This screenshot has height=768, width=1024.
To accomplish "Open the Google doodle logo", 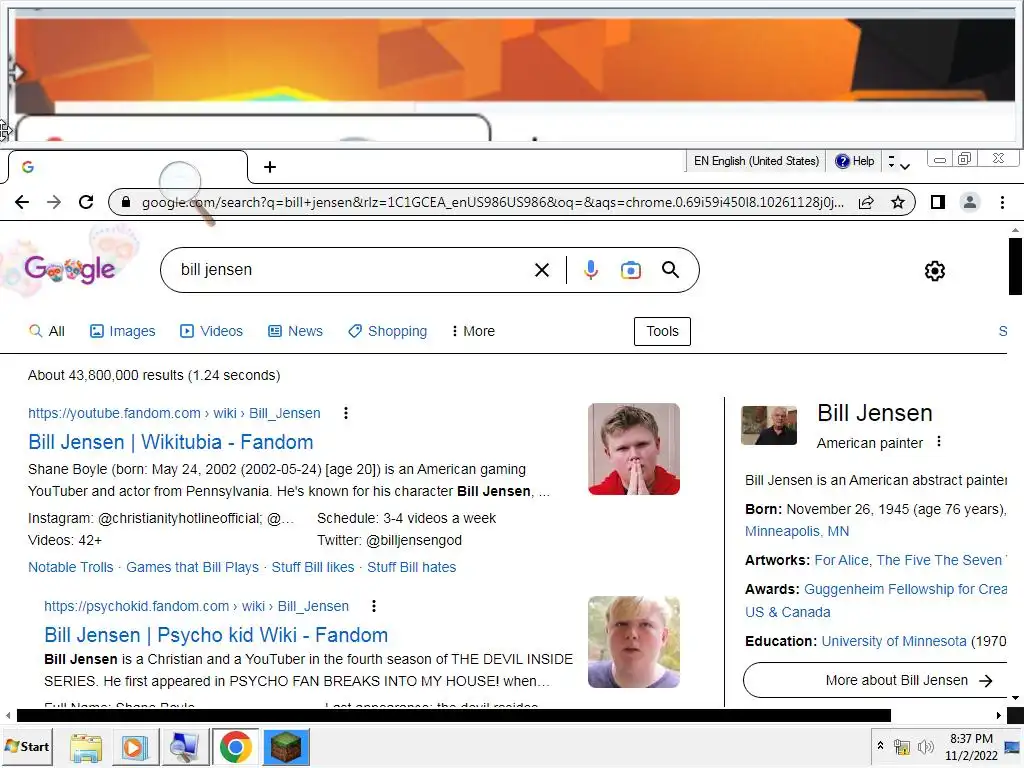I will coord(69,269).
